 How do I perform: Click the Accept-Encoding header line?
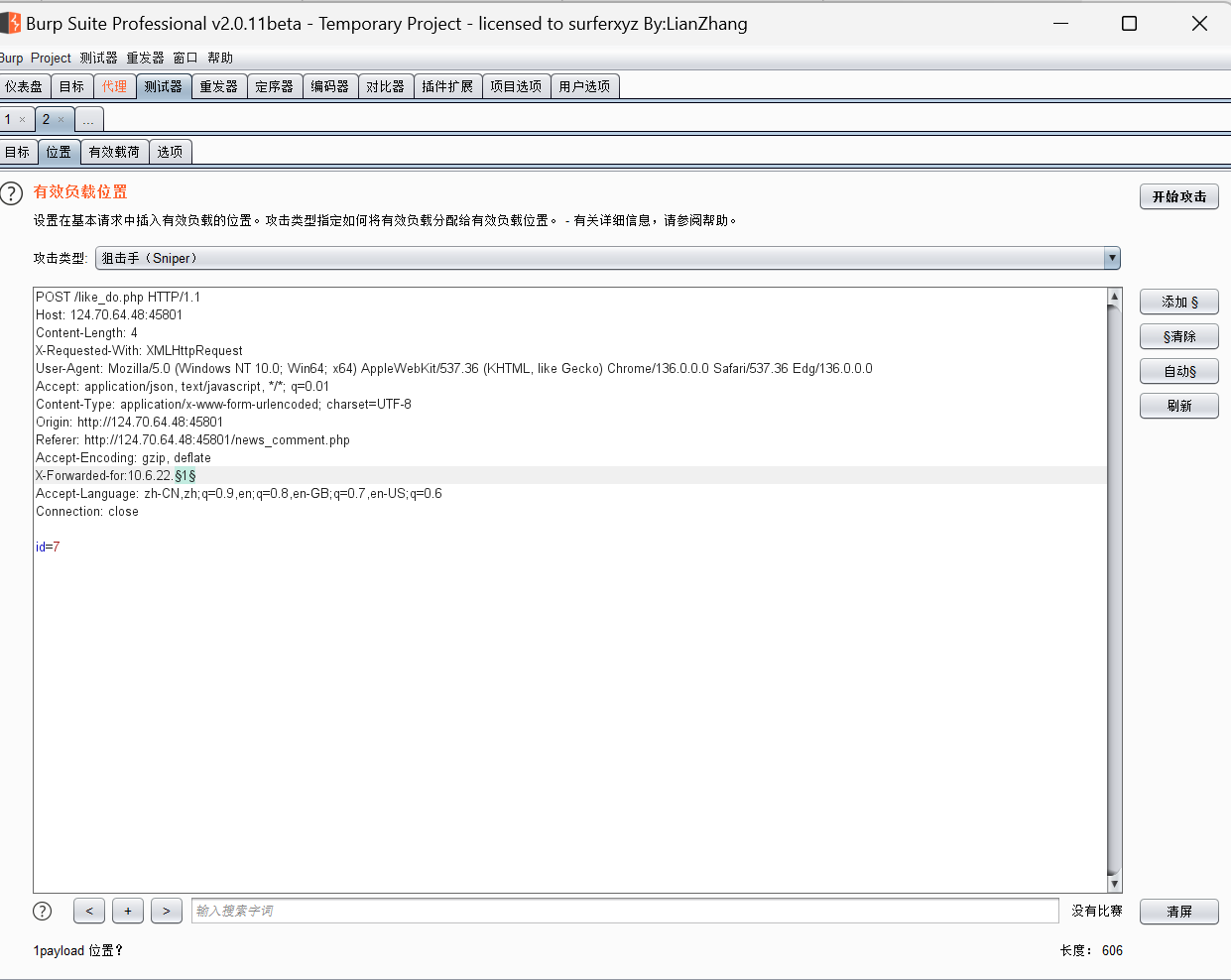[x=123, y=457]
